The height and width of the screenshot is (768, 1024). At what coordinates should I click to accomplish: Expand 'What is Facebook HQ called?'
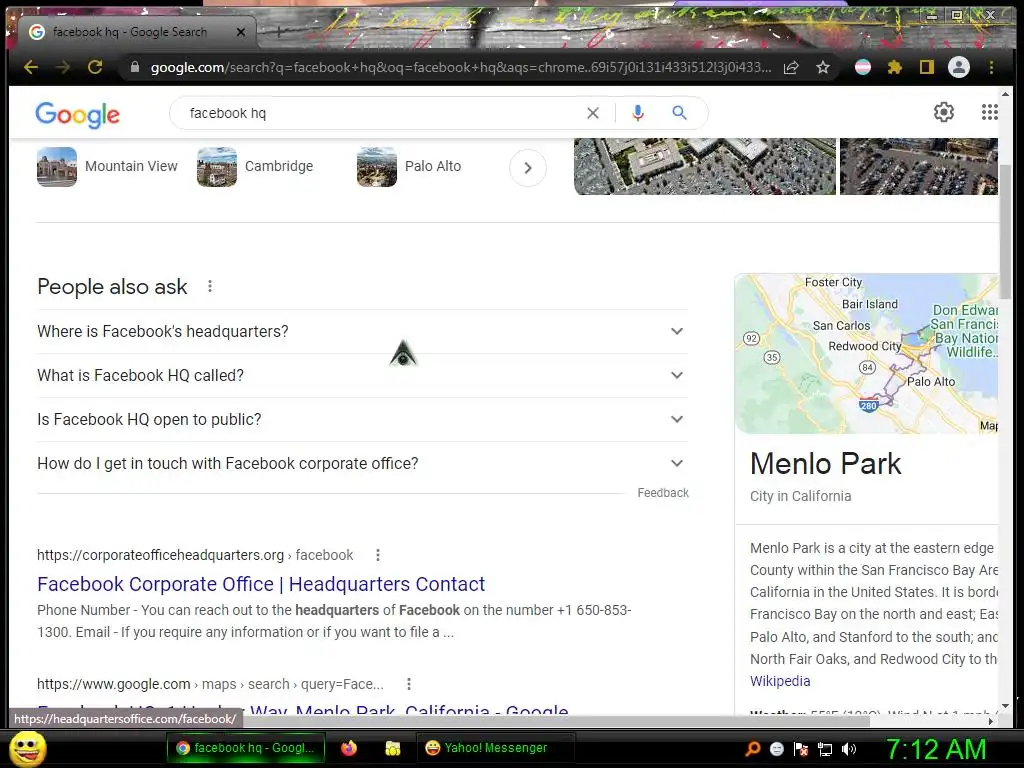click(362, 376)
